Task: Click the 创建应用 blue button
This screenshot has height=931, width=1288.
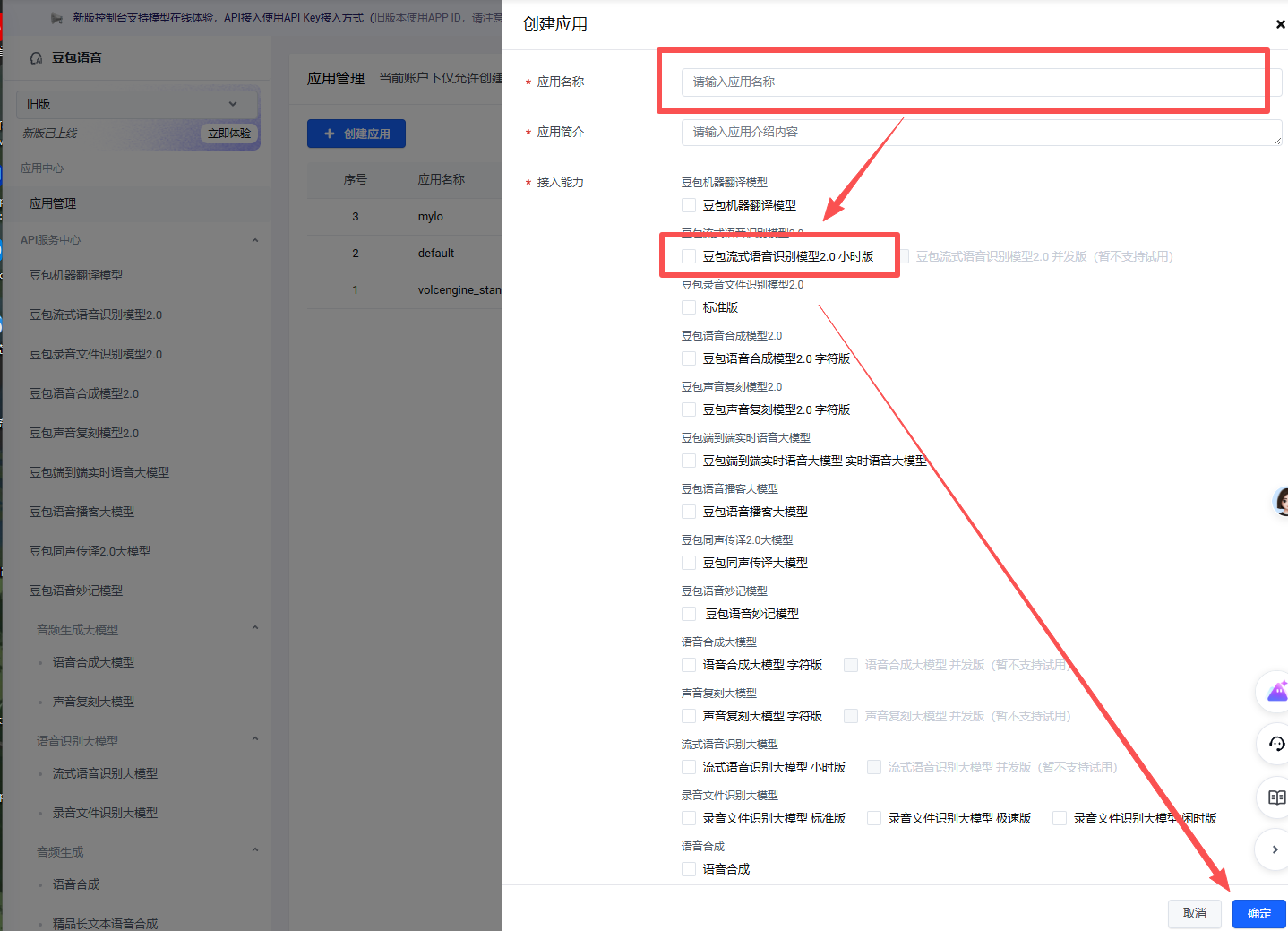Action: (x=356, y=134)
